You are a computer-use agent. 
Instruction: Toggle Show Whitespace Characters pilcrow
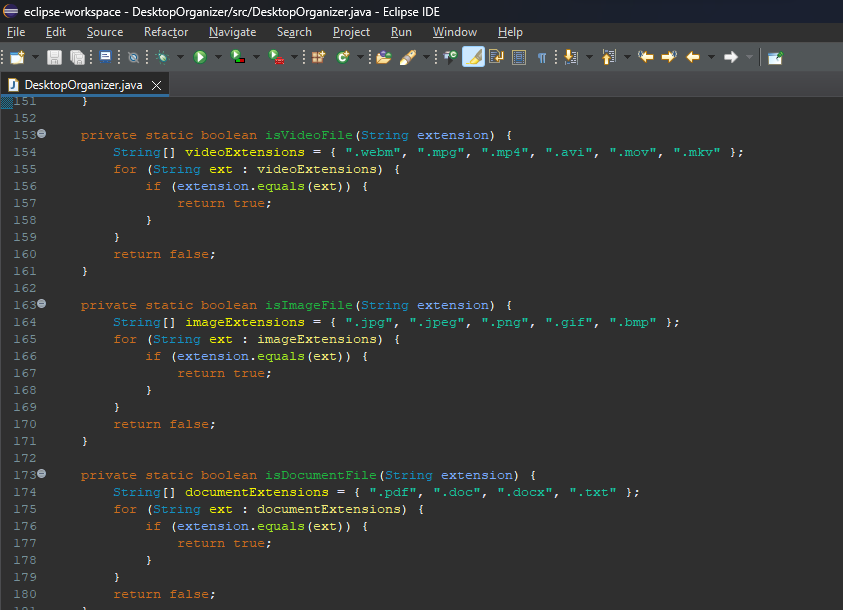(542, 58)
